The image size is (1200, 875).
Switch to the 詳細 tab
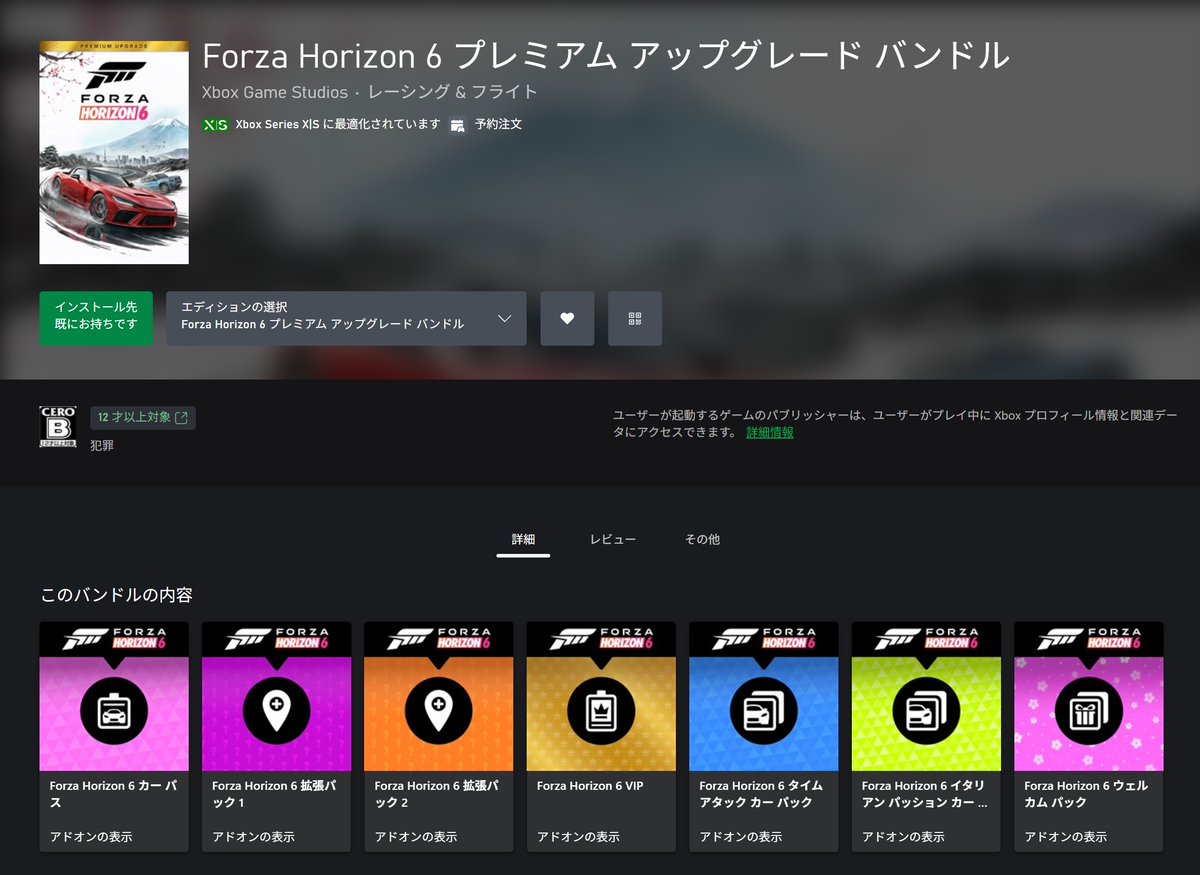(x=523, y=540)
